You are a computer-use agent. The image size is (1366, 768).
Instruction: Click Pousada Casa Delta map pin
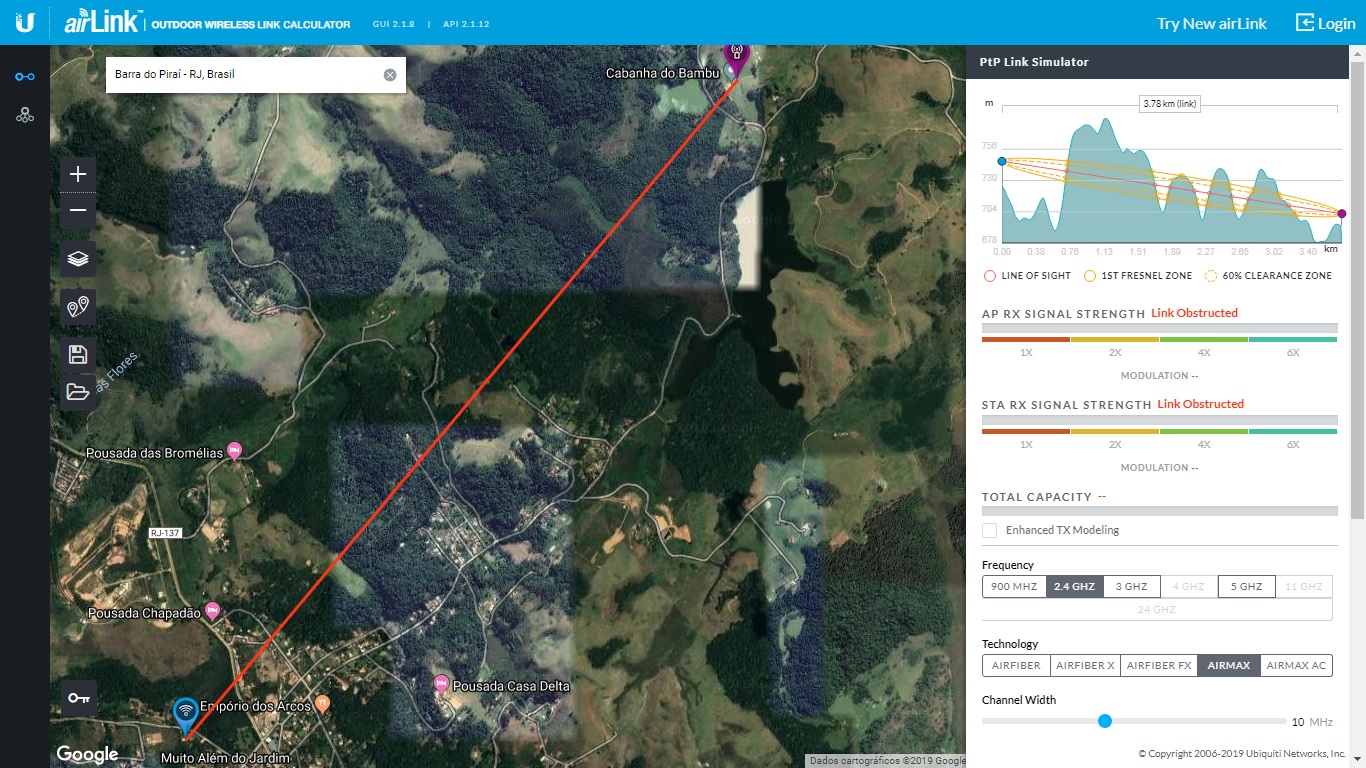441,684
